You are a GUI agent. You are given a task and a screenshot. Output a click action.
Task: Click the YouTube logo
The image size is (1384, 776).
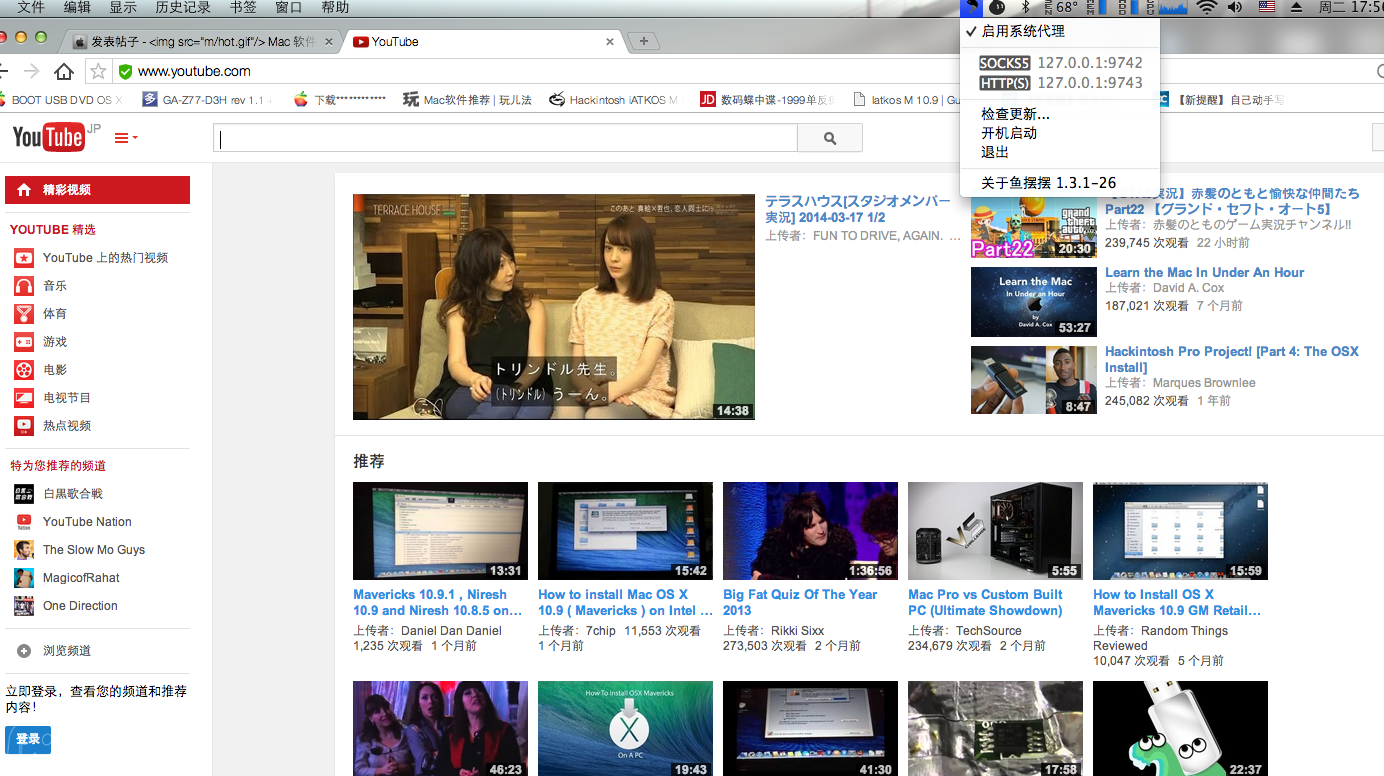47,136
